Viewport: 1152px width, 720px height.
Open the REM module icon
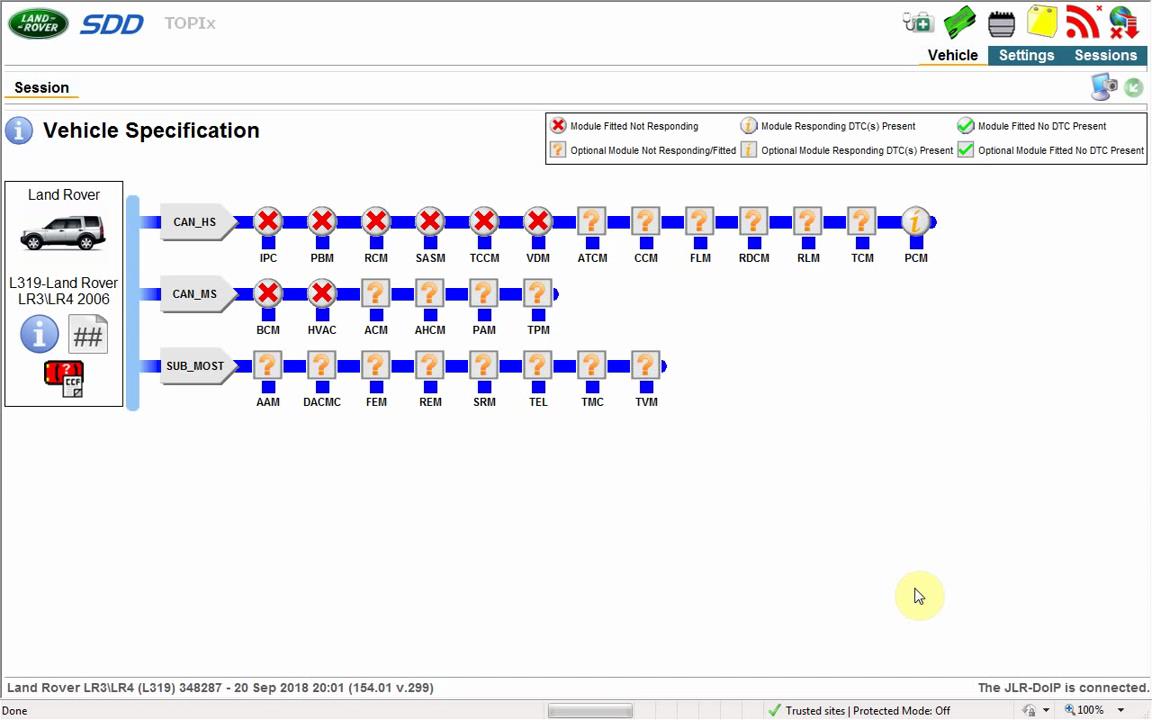(431, 365)
